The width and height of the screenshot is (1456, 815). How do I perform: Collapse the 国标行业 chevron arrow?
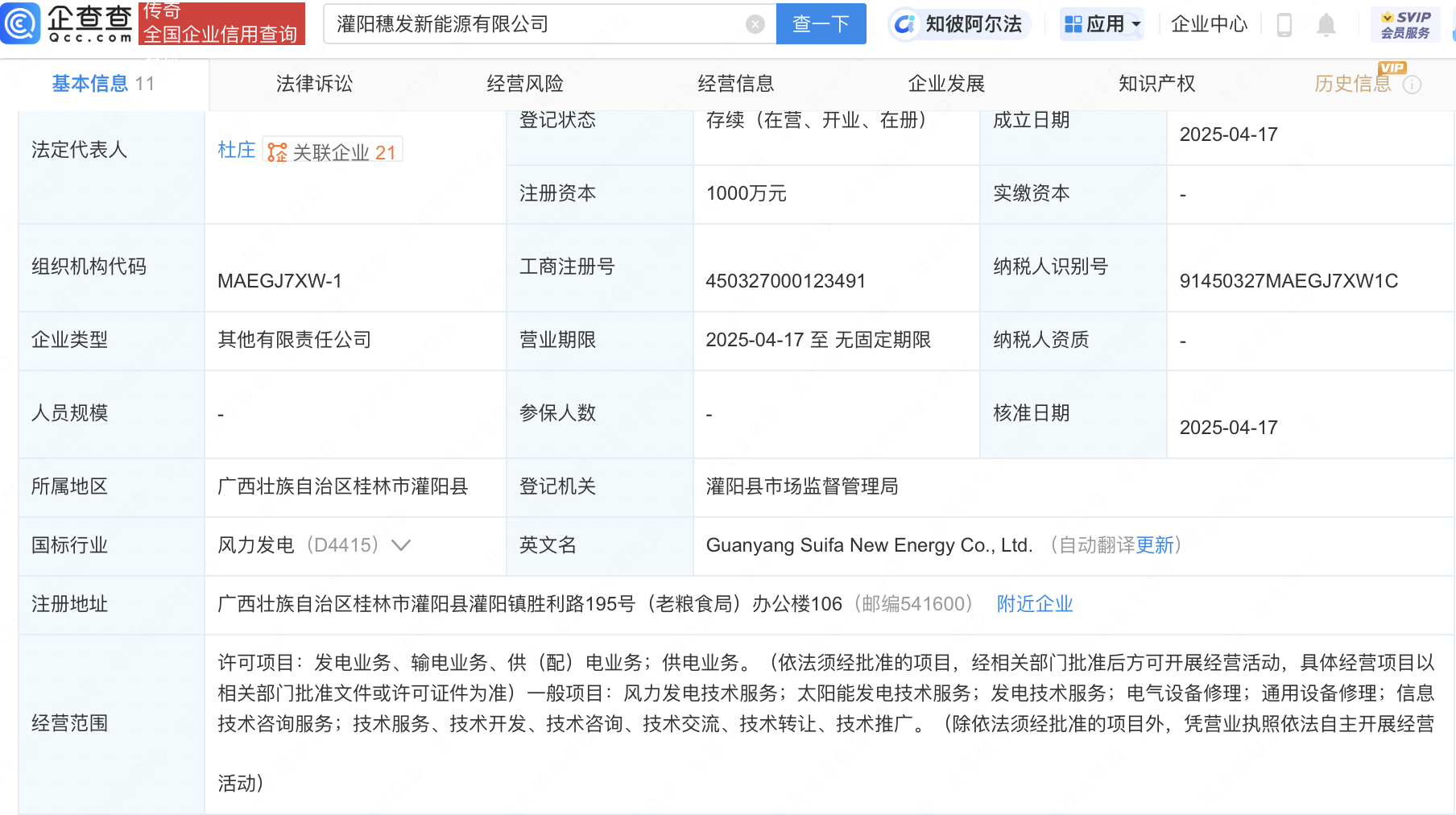[400, 544]
